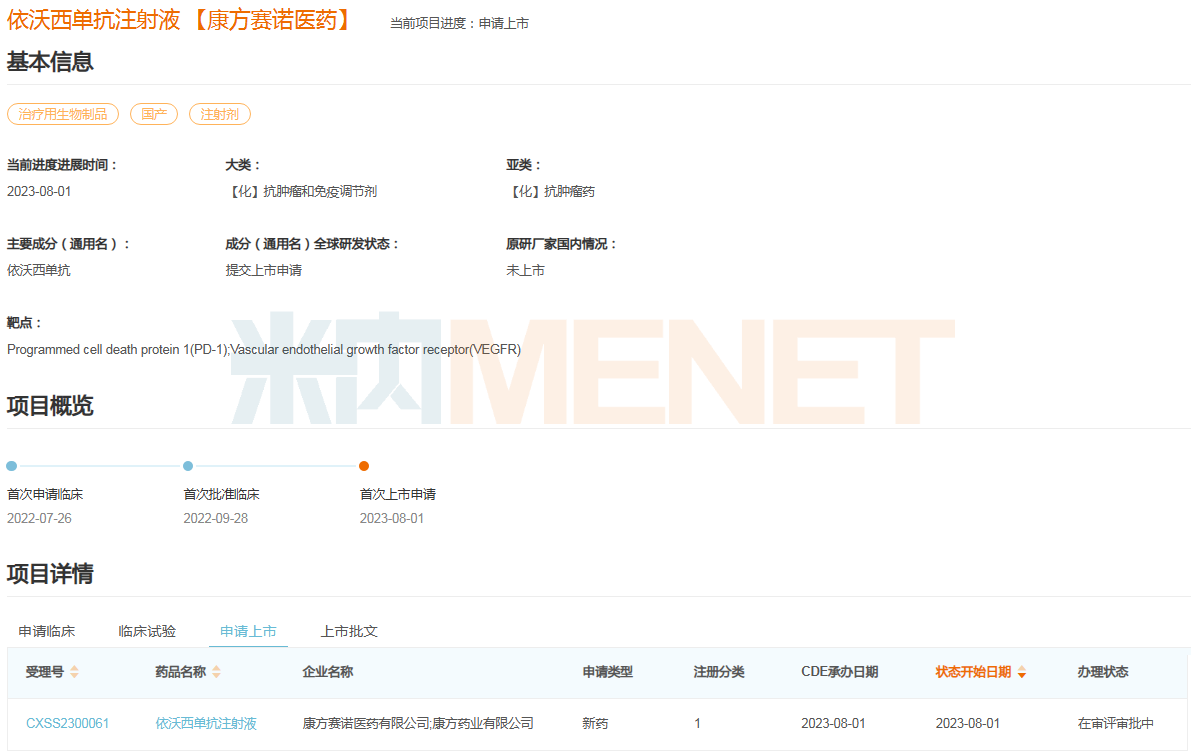Click the orange 首次上市申请 timeline dot
Screen dimensions: 1191x754
(x=364, y=466)
